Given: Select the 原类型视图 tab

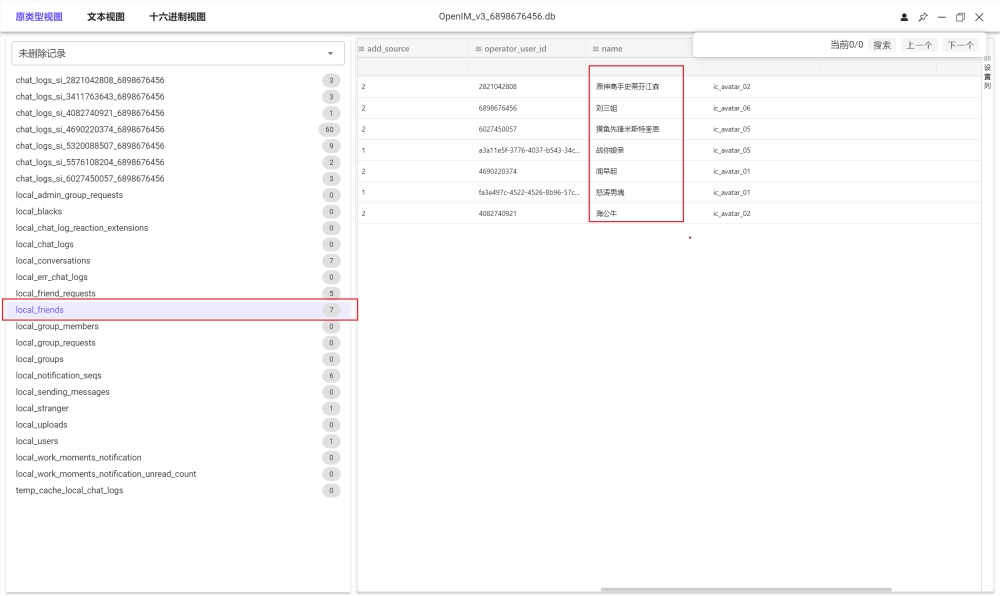Looking at the screenshot, I should click(x=39, y=17).
